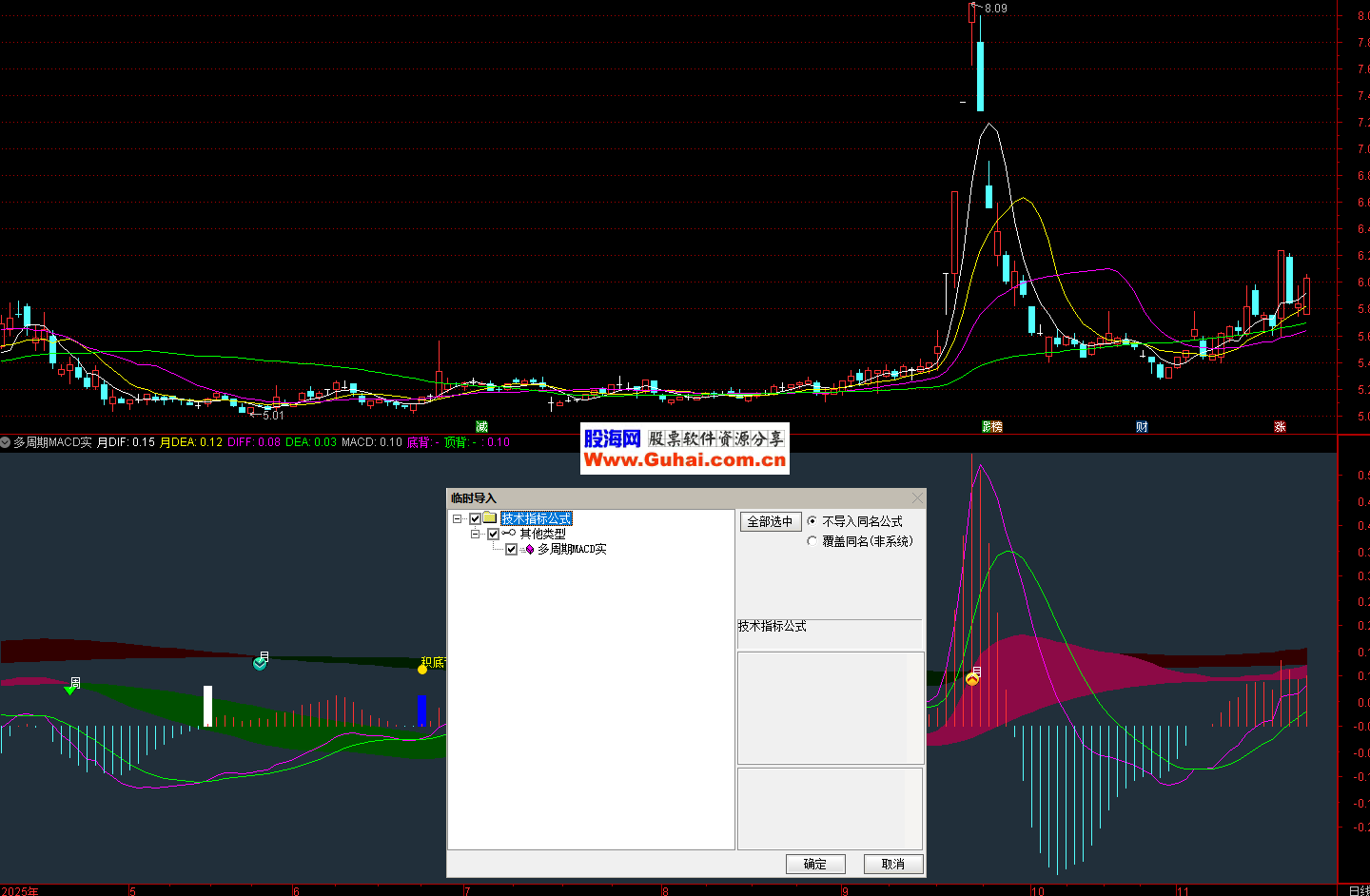Uncheck the 技术指标公式 checkbox
Viewport: 1370px width, 896px height.
(x=475, y=518)
